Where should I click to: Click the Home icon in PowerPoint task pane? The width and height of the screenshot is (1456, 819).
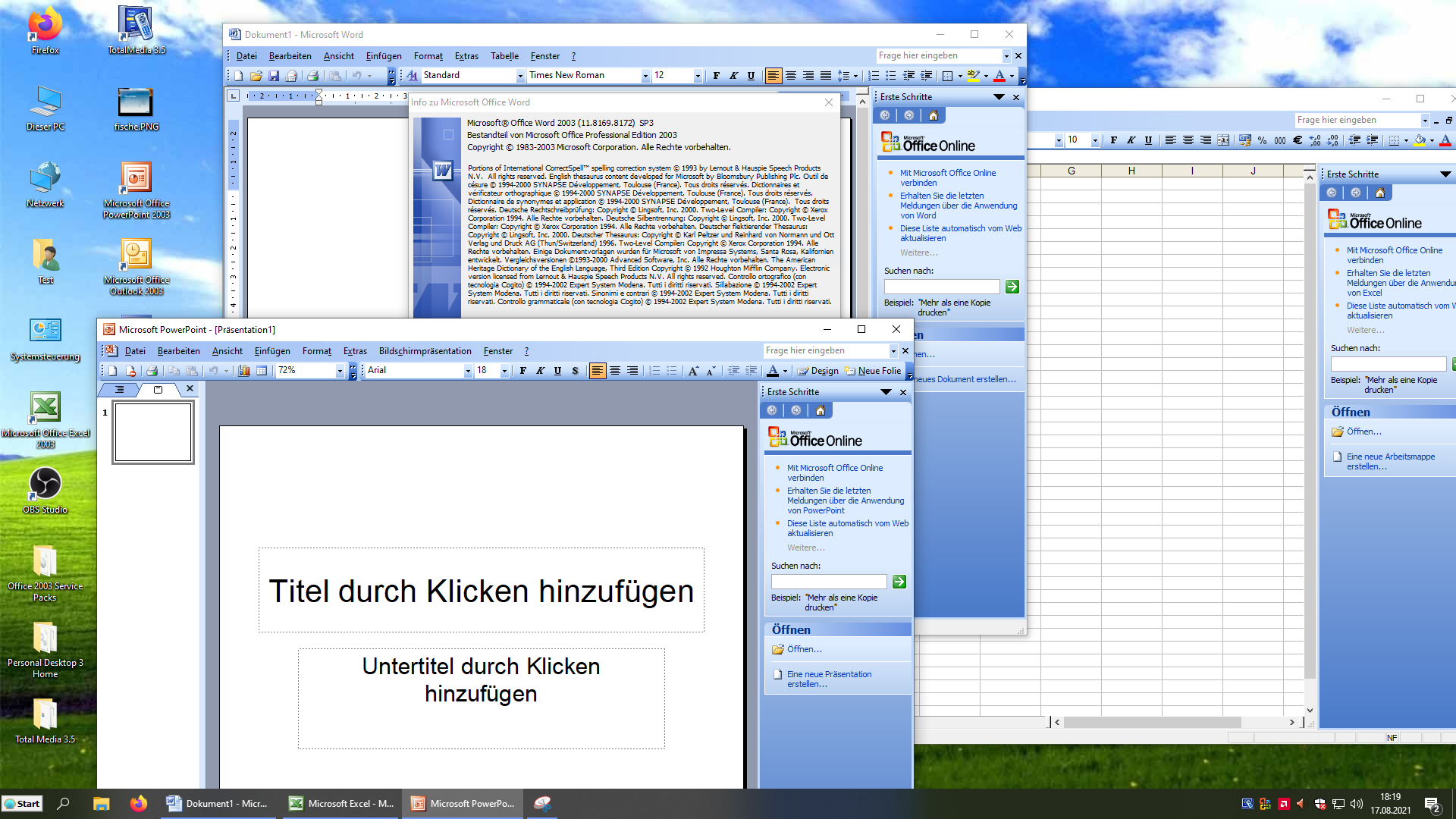820,410
